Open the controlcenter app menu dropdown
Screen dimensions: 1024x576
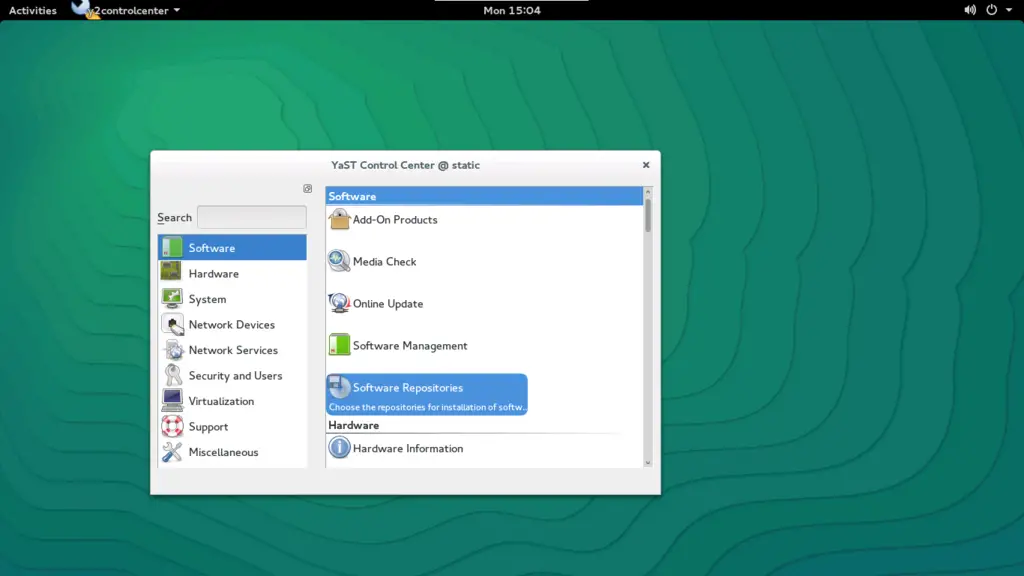[135, 10]
